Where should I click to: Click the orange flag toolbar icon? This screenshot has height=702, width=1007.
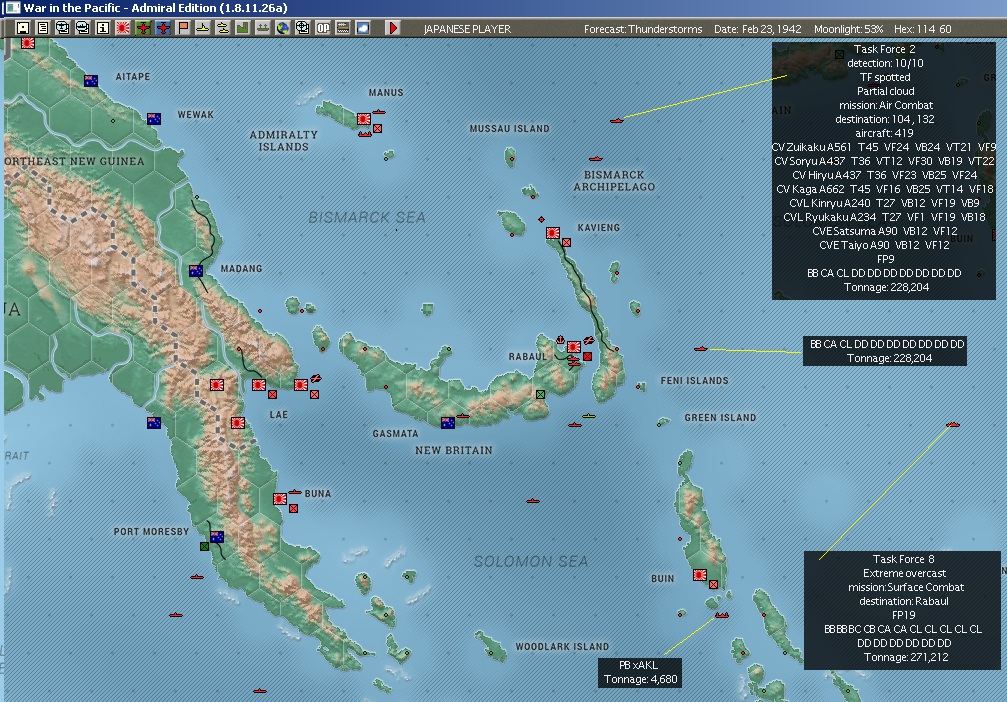point(183,28)
